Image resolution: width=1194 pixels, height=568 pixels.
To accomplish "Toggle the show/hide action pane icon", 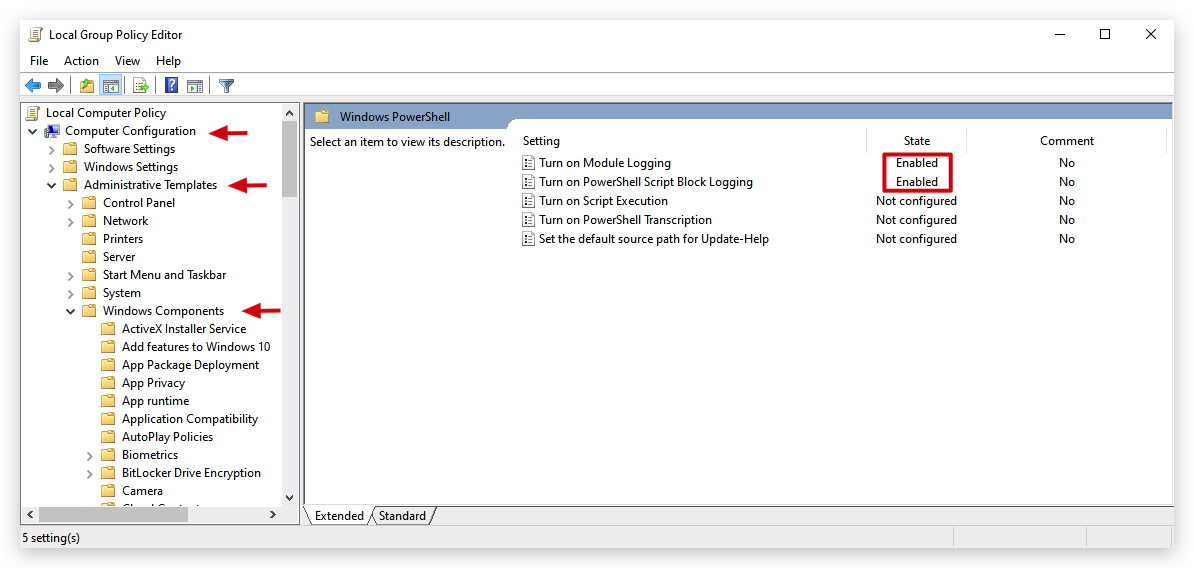I will (x=195, y=85).
